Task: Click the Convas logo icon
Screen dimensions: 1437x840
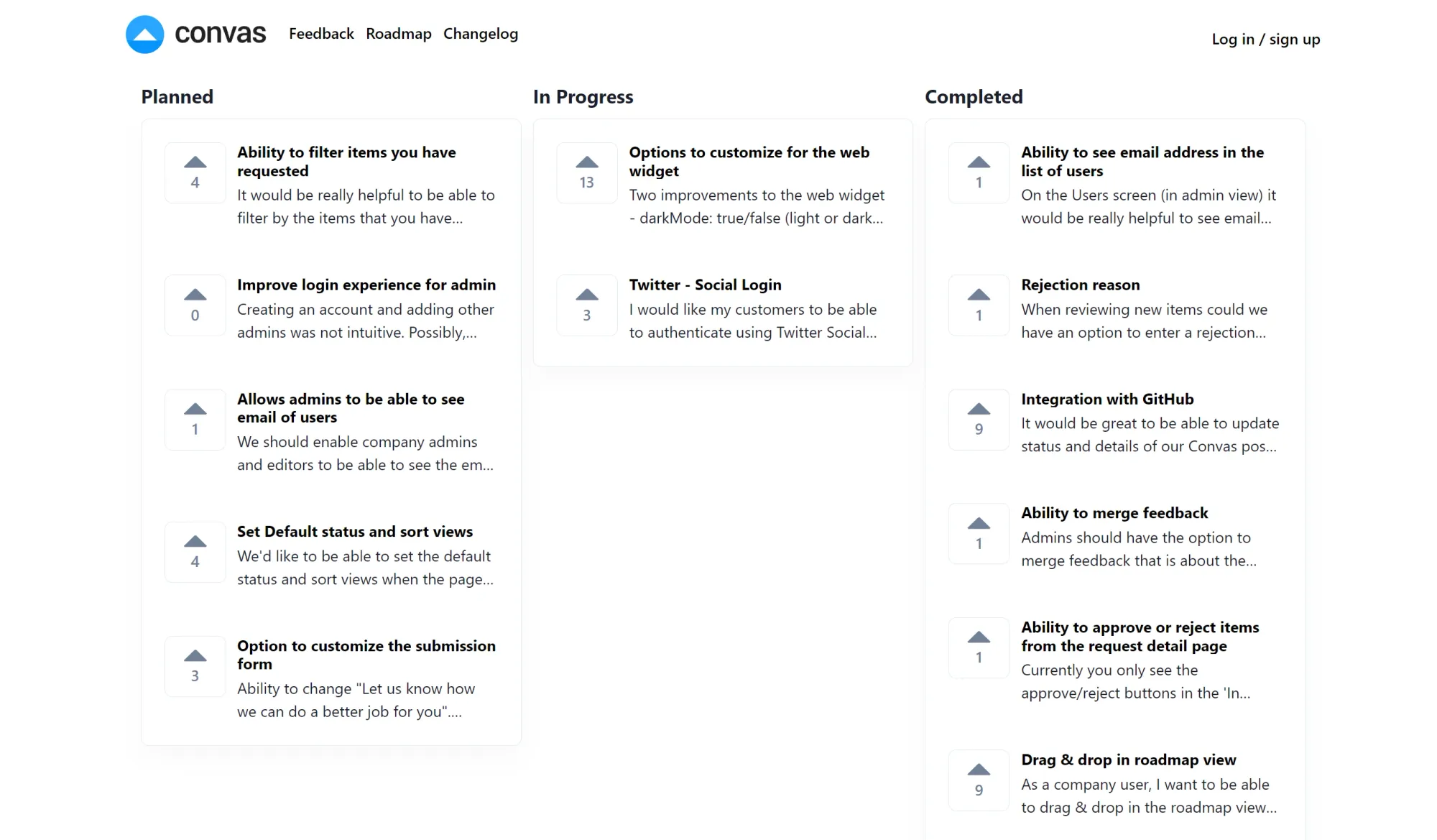Action: pyautogui.click(x=145, y=34)
